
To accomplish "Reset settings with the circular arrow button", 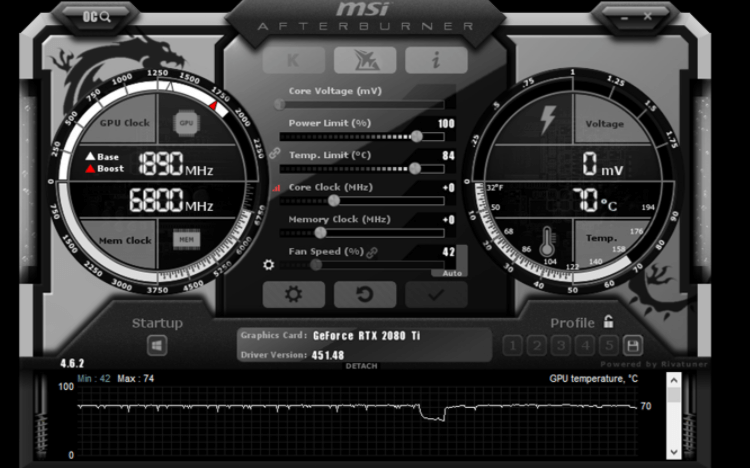I will 364,294.
